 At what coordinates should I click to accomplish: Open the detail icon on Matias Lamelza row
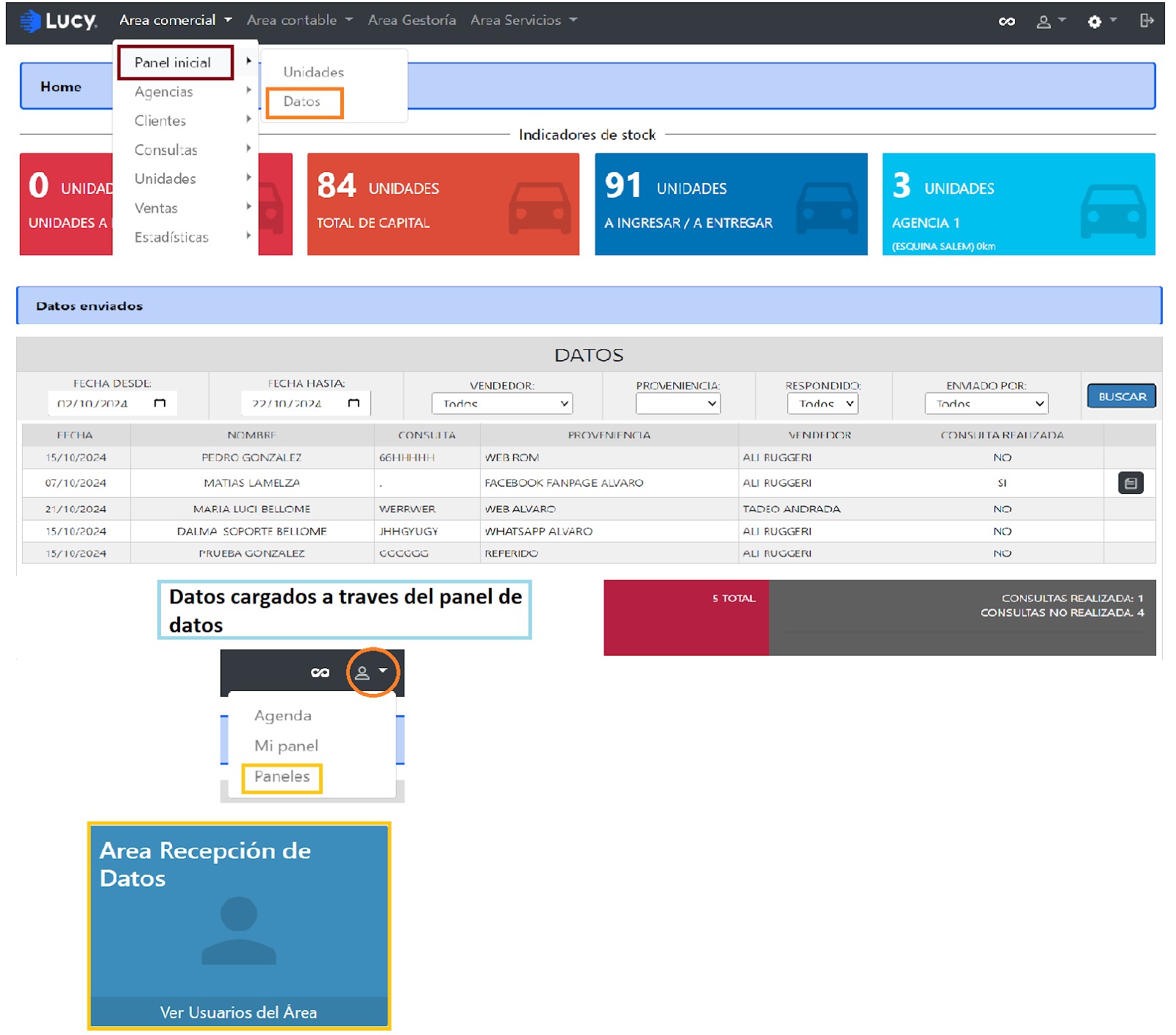point(1130,483)
